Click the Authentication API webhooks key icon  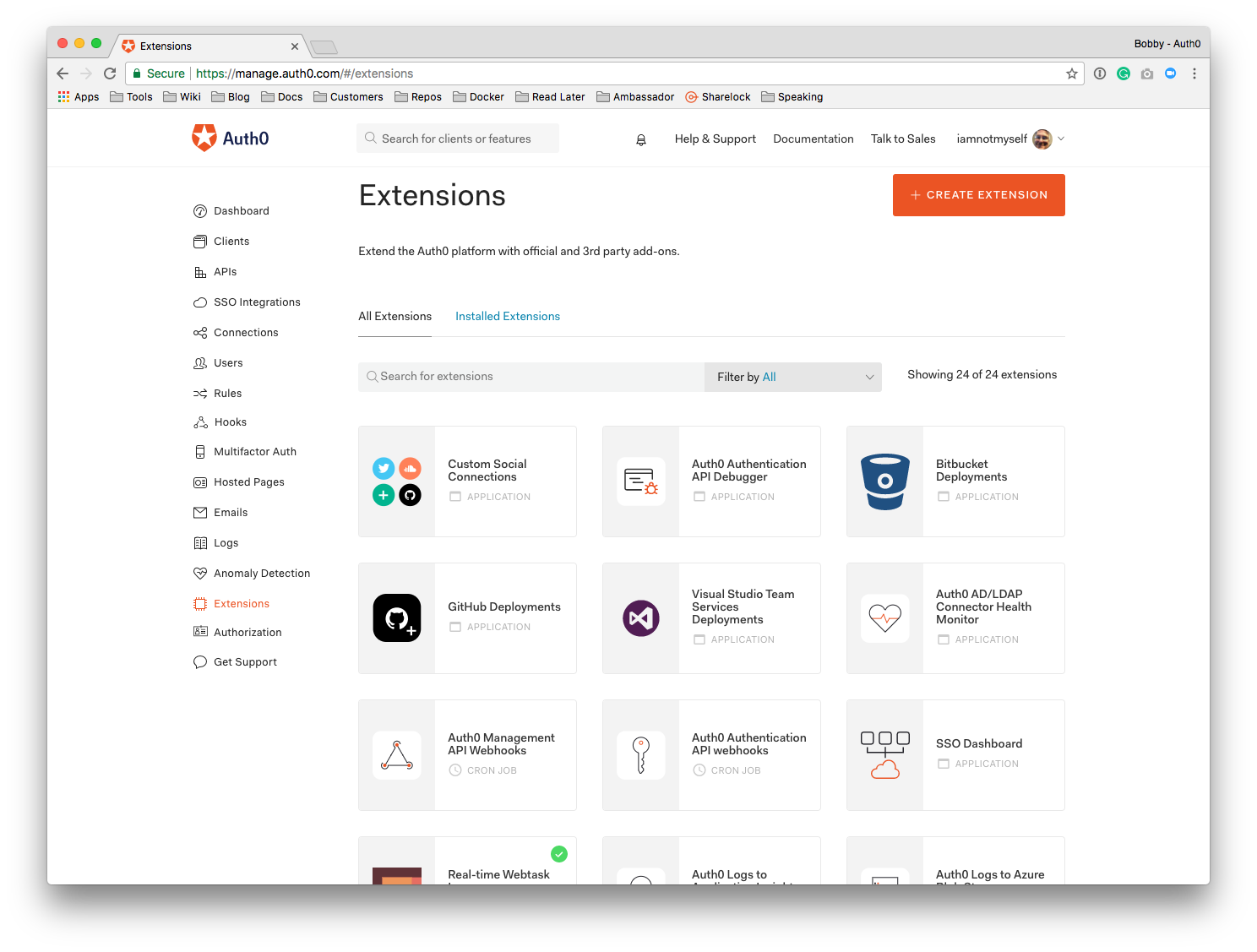pos(641,755)
